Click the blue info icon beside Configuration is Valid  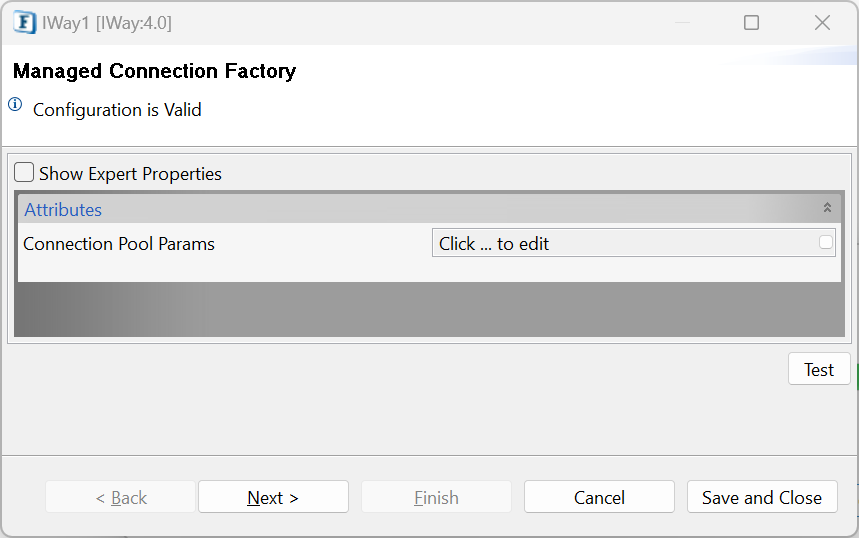point(15,104)
